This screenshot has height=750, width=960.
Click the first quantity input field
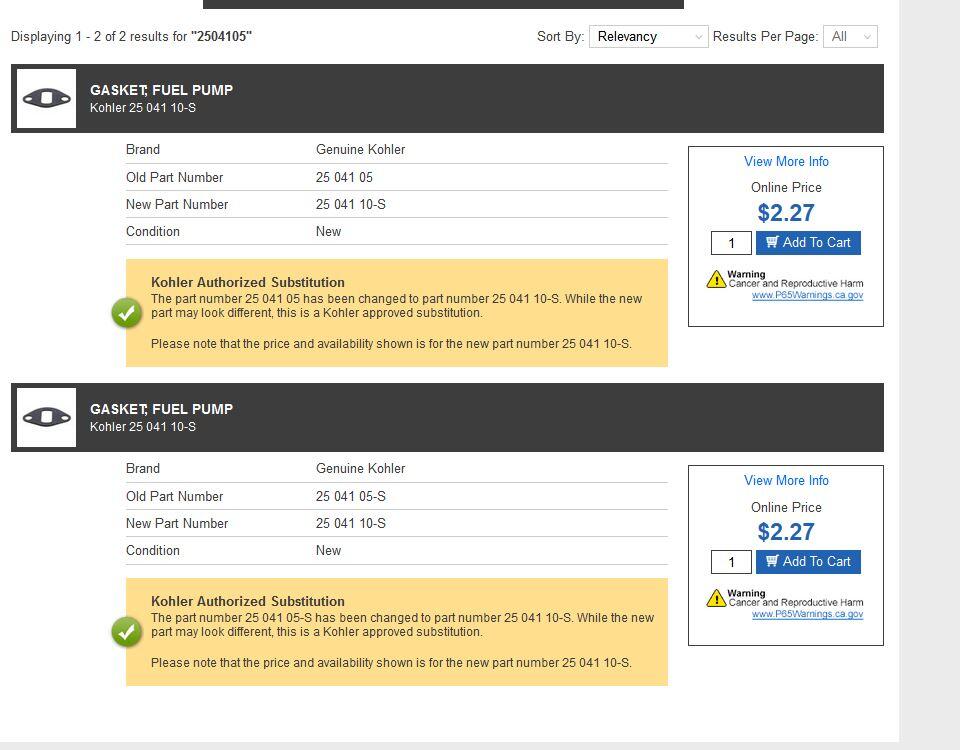(731, 243)
